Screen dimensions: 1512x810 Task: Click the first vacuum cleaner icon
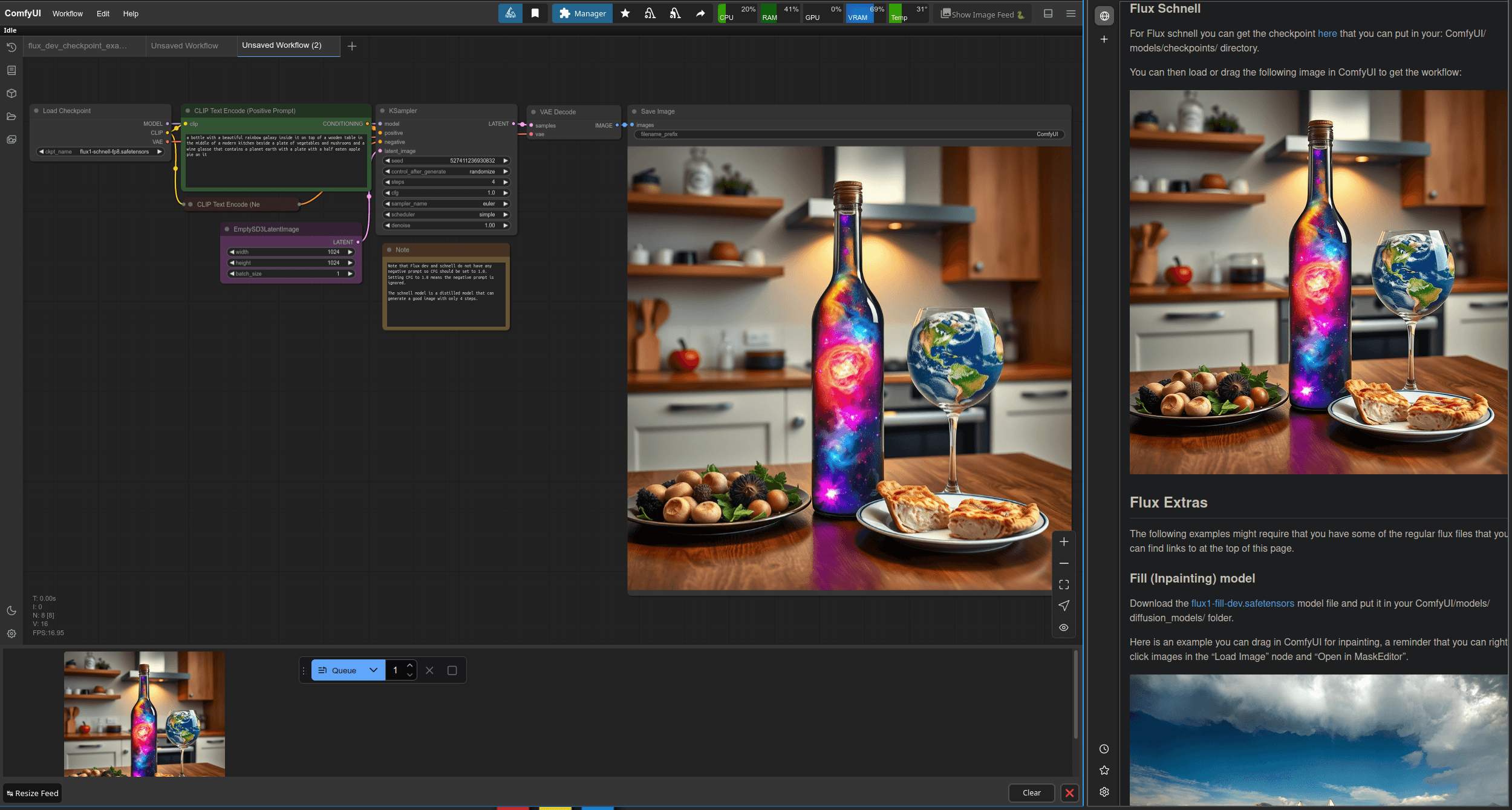coord(650,13)
